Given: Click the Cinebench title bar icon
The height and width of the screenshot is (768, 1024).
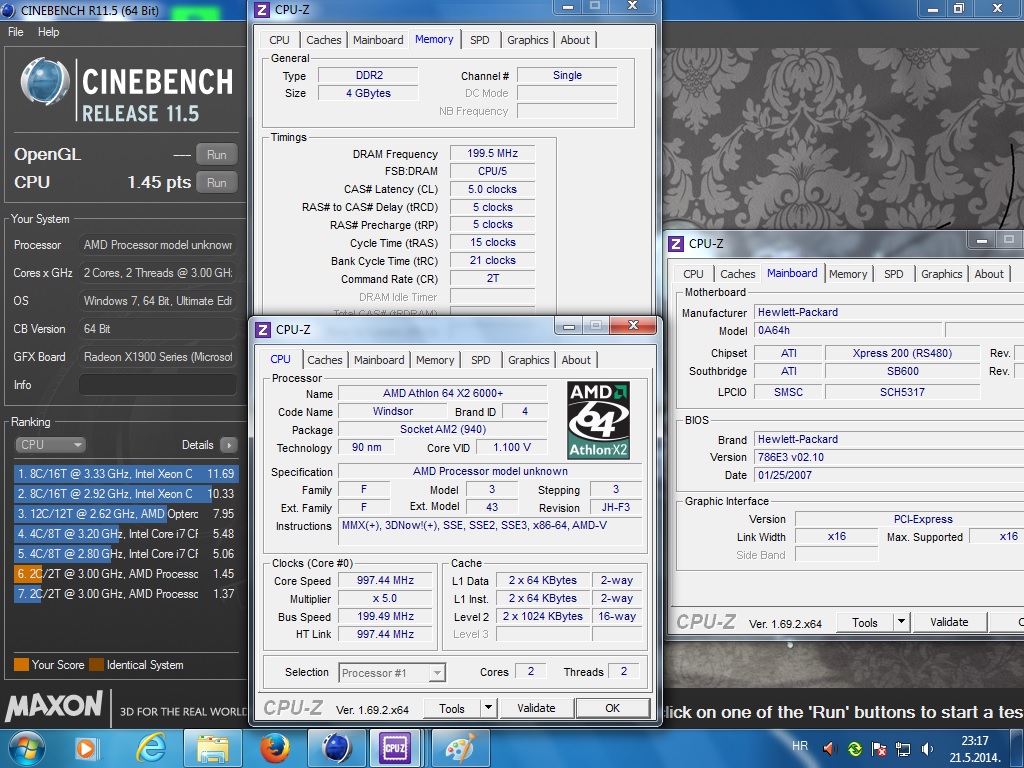Looking at the screenshot, I should pyautogui.click(x=9, y=10).
